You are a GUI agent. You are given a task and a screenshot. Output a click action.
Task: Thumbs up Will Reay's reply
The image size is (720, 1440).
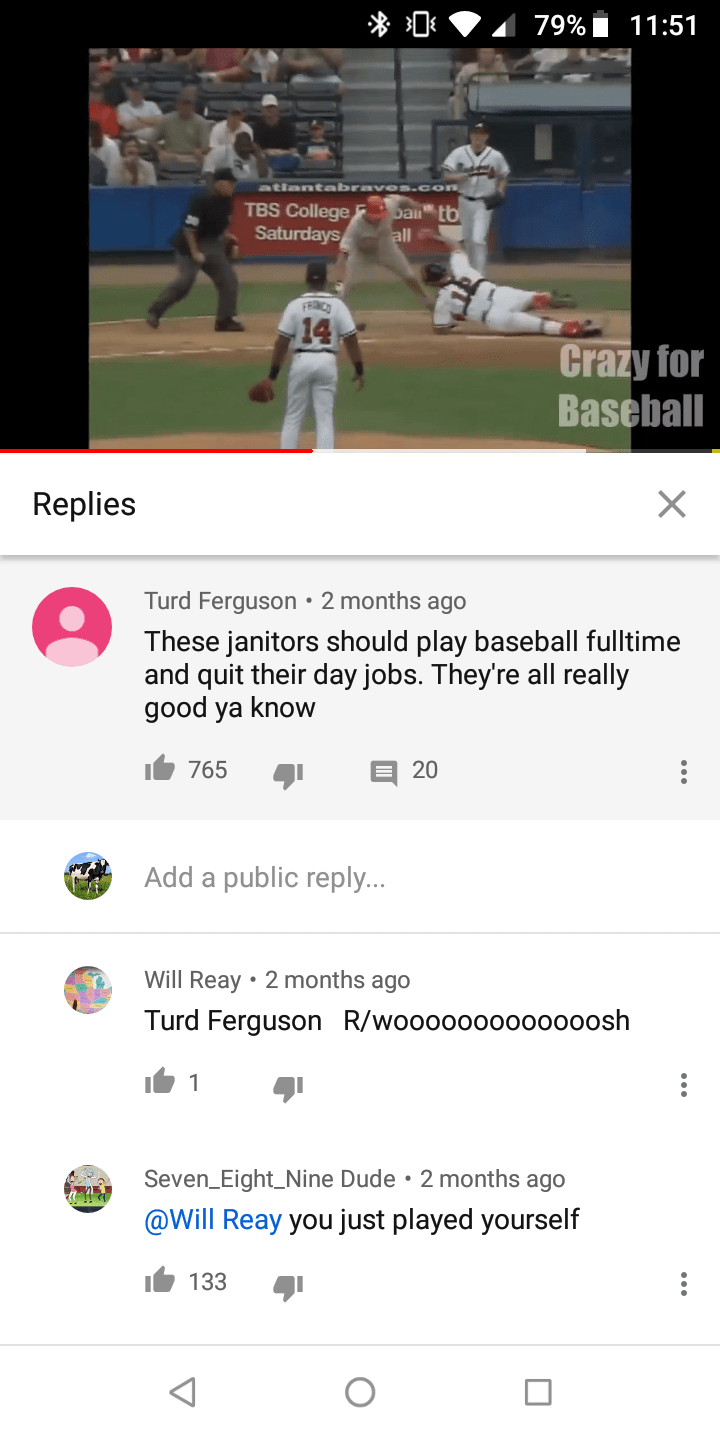tap(160, 1081)
